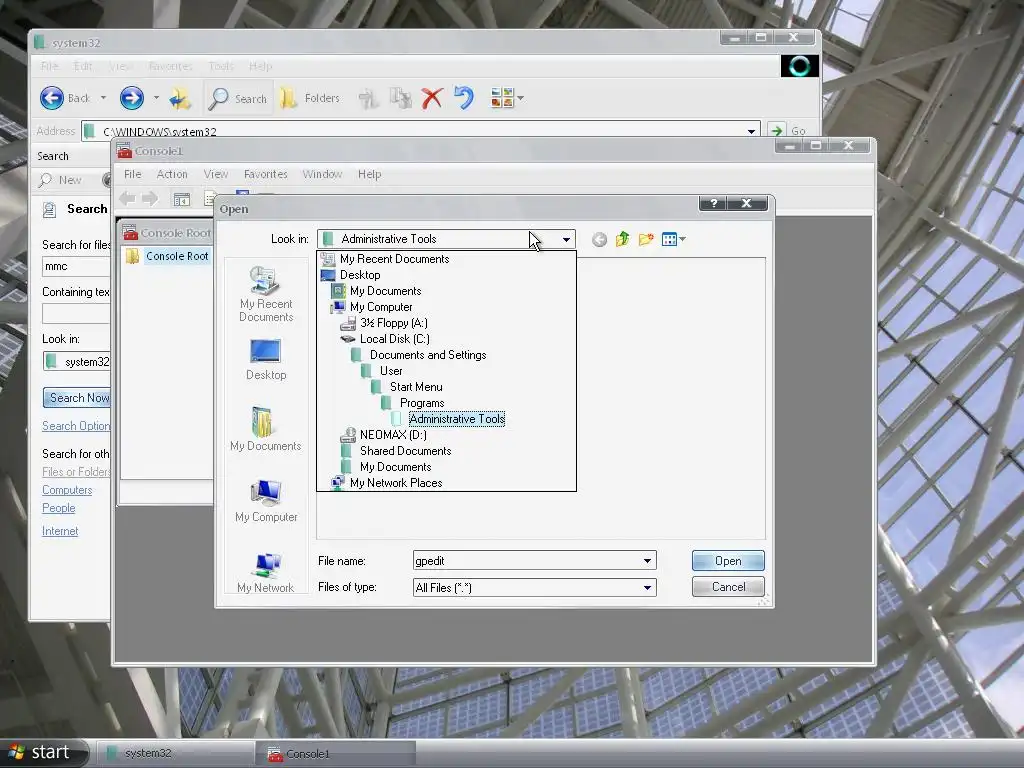Expand the Look in Administrative Tools dropdown arrow
The height and width of the screenshot is (768, 1024).
coord(566,240)
